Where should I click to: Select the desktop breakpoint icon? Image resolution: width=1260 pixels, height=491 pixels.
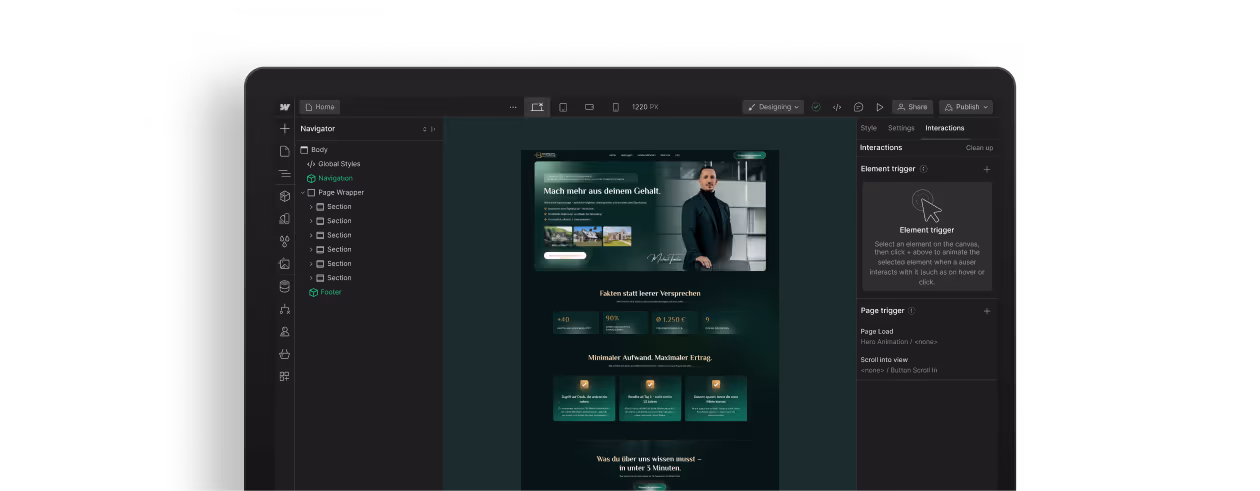coord(537,107)
